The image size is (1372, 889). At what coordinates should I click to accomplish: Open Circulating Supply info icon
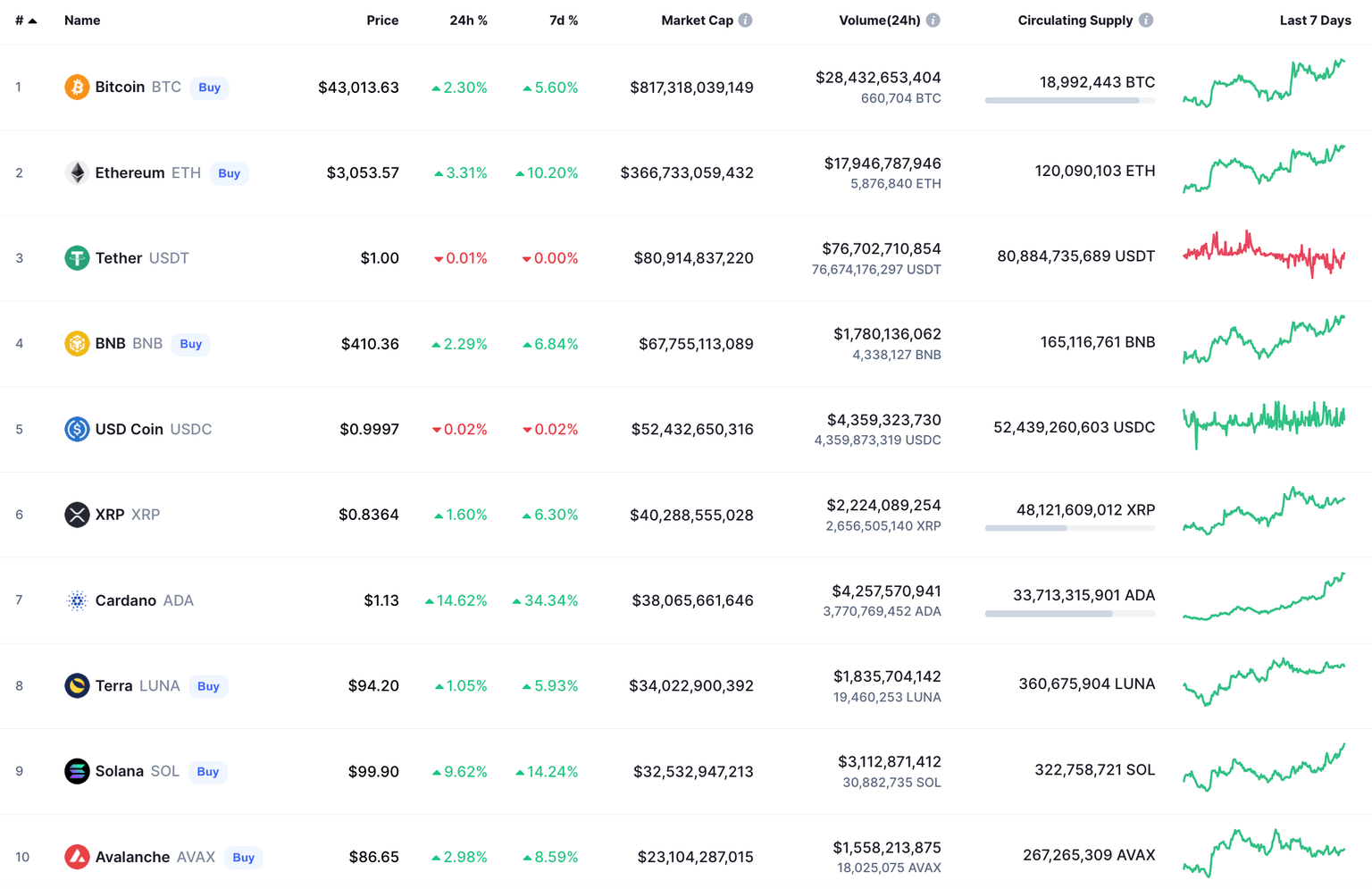pyautogui.click(x=1146, y=21)
